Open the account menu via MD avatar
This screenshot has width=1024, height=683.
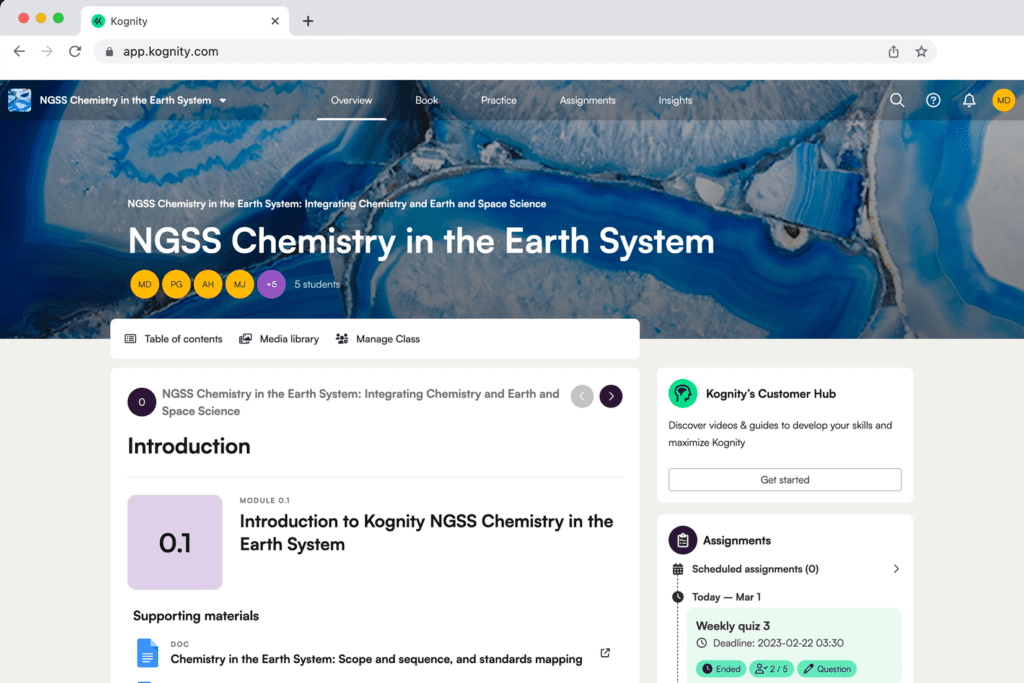pos(1004,100)
